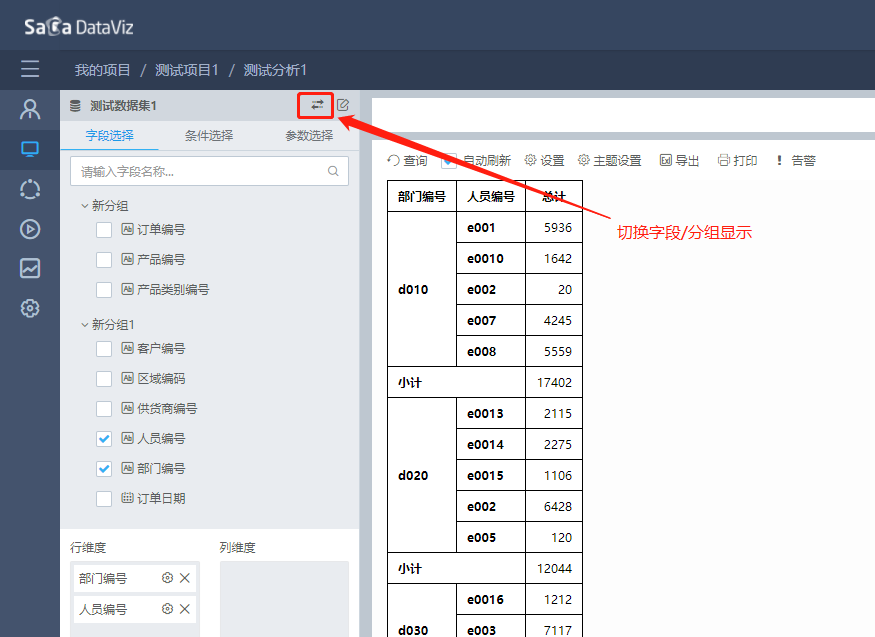Check the 订单日期 field
This screenshot has width=875, height=637.
(104, 499)
